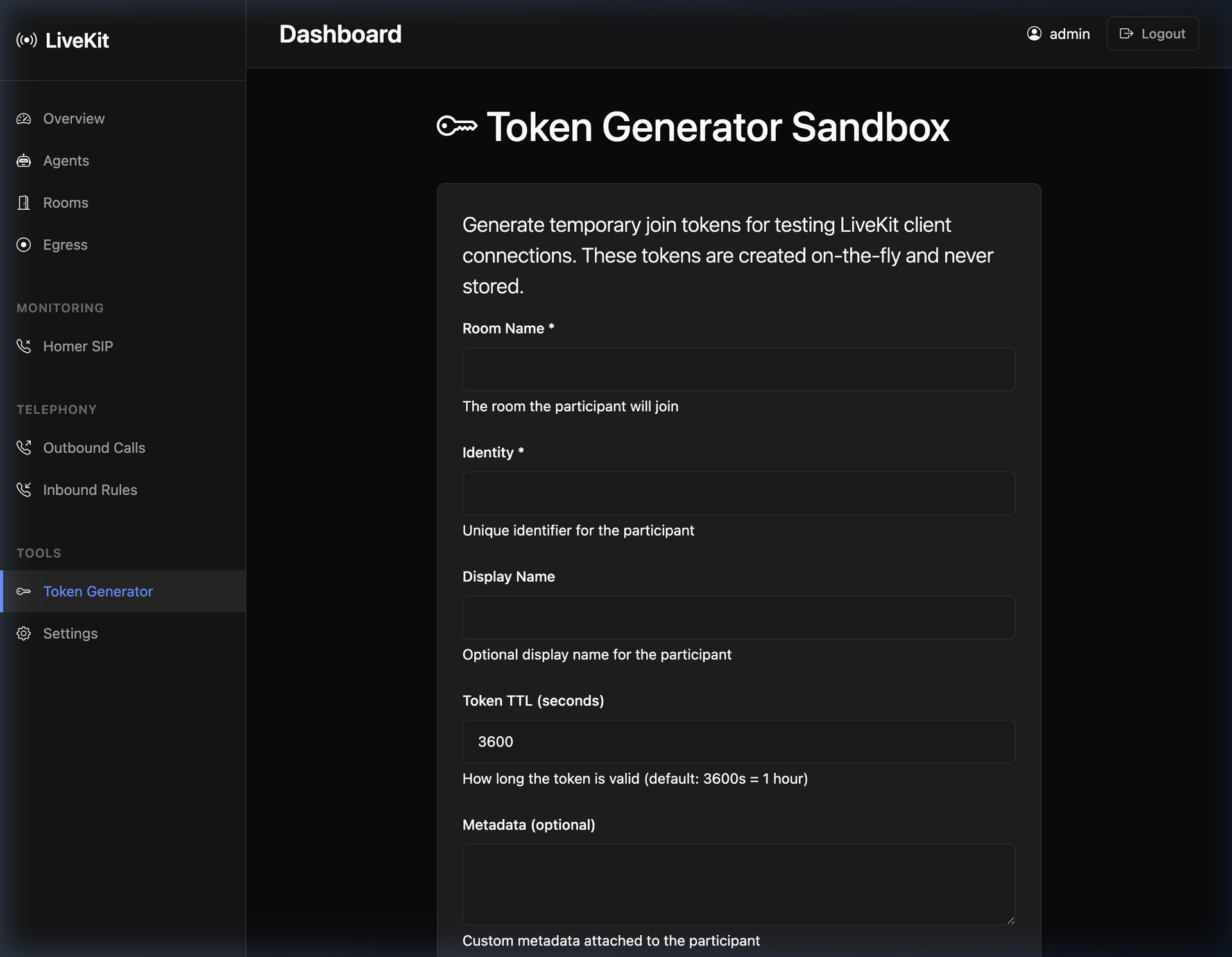Click the Token Generator Sandbox heading
Viewport: 1232px width, 957px height.
click(x=718, y=126)
